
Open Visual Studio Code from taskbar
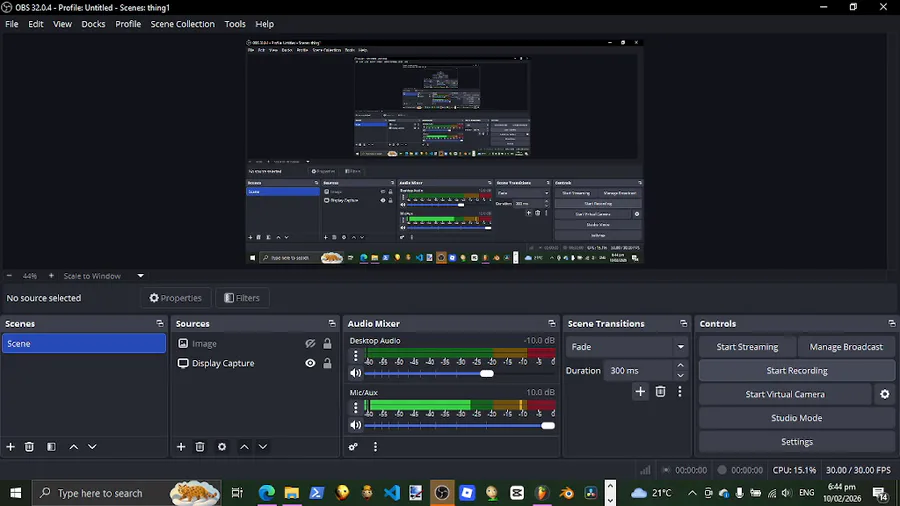click(x=391, y=493)
